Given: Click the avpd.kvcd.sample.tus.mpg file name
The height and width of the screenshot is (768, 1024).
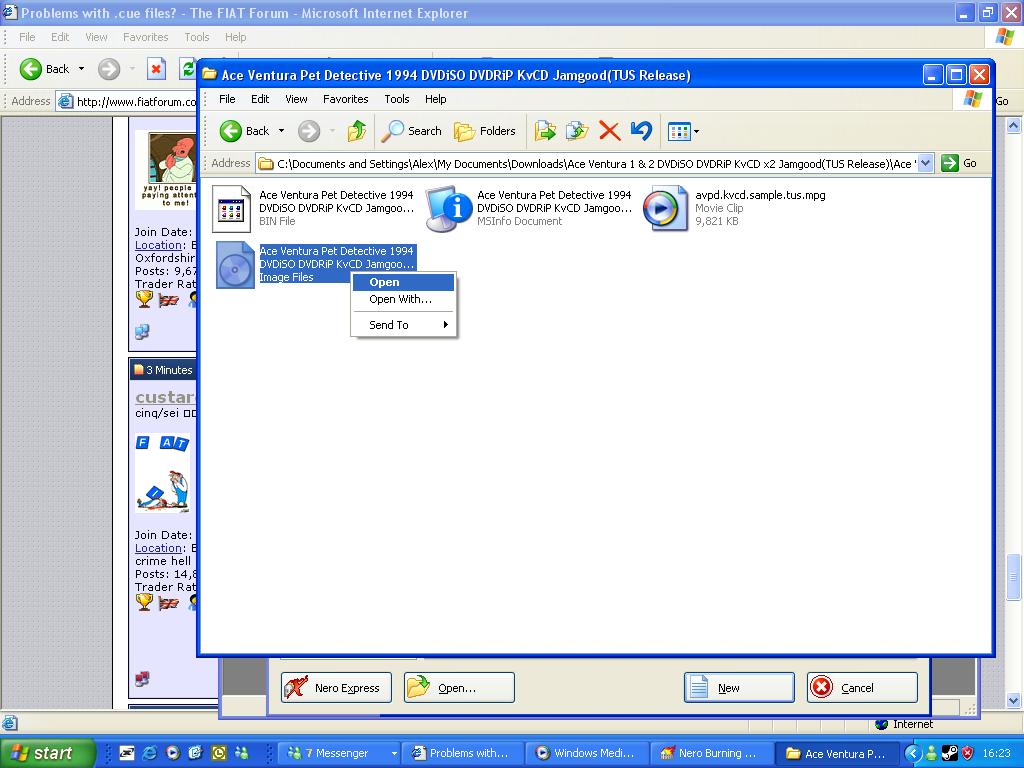Looking at the screenshot, I should click(x=760, y=195).
